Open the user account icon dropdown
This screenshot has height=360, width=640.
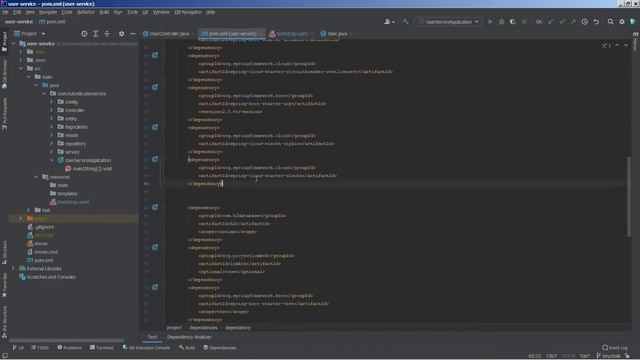pyautogui.click(x=389, y=22)
